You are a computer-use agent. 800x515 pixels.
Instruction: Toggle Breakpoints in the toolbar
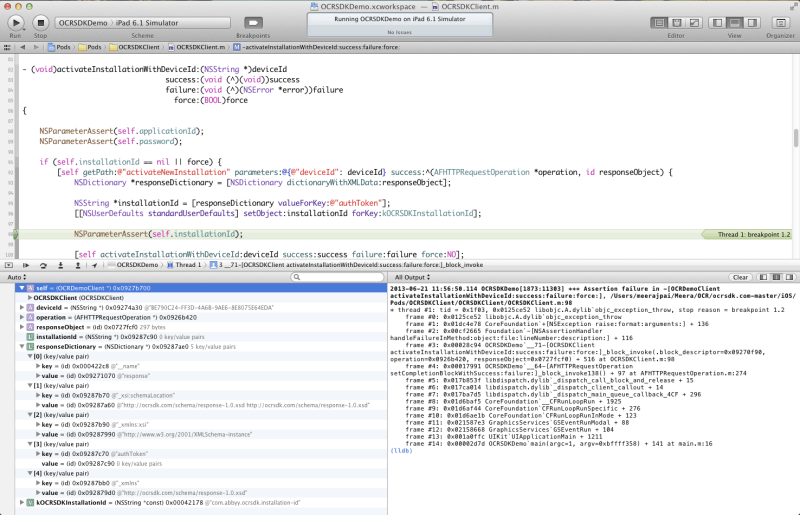tap(253, 23)
